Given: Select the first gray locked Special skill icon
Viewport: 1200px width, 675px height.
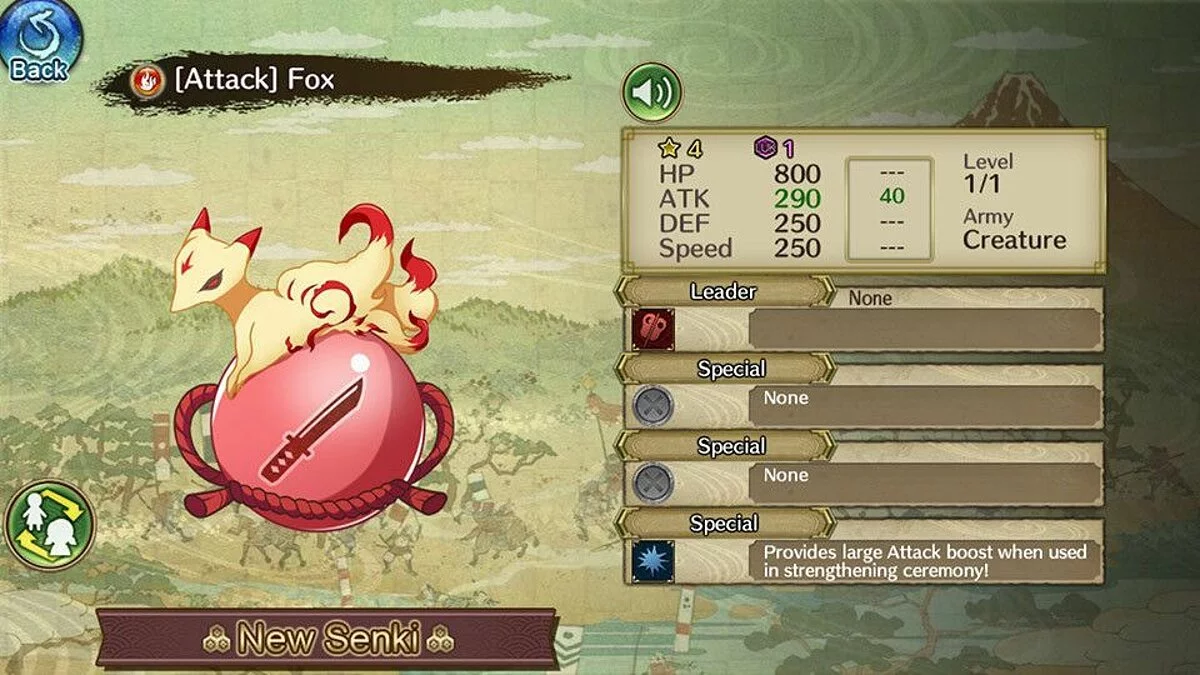Looking at the screenshot, I should 653,406.
